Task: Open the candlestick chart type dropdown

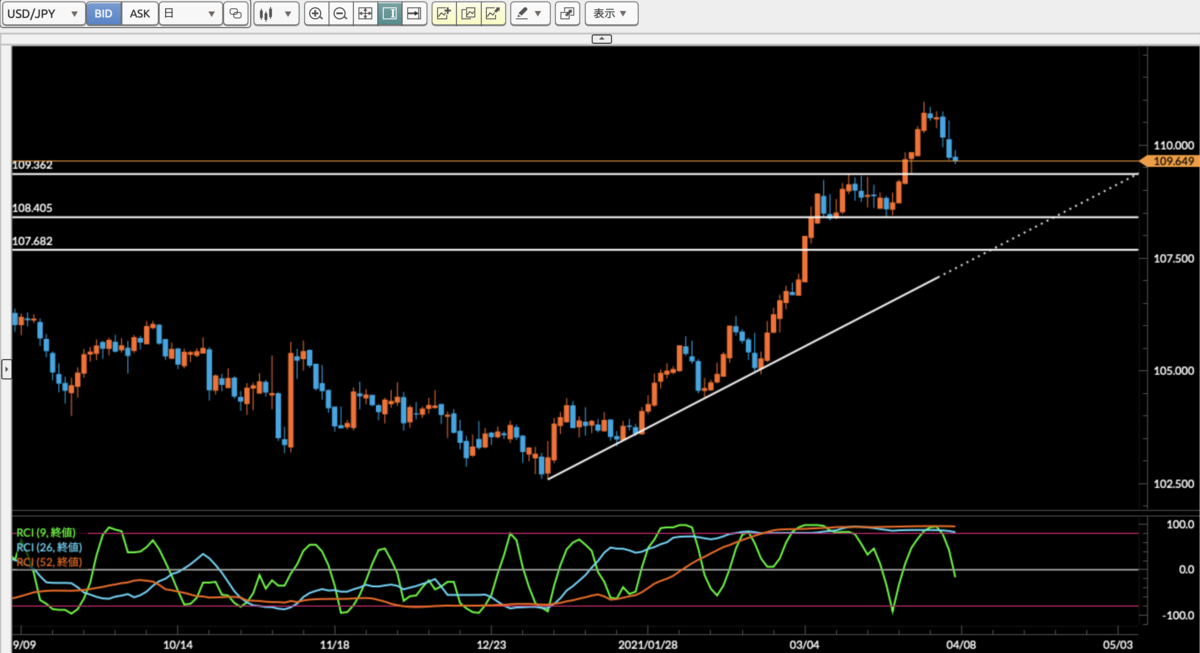Action: 276,14
